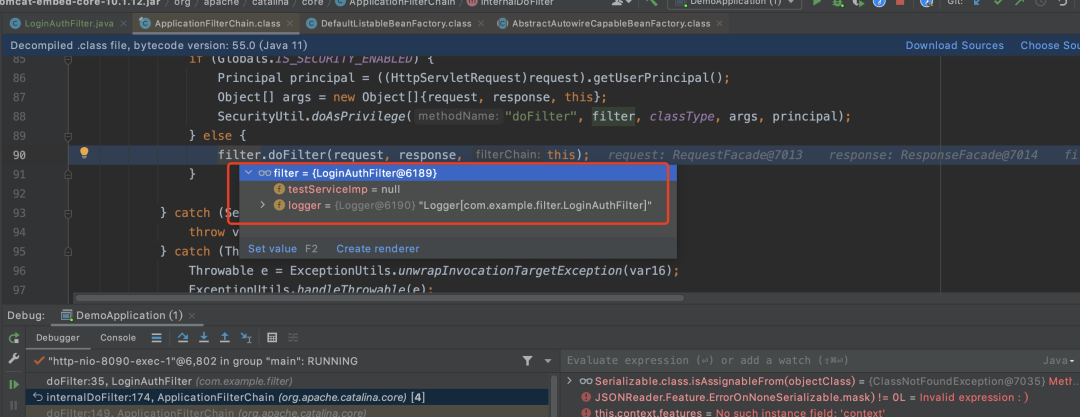
Task: Click the Debug bug icon in top toolbar
Action: (x=838, y=3)
